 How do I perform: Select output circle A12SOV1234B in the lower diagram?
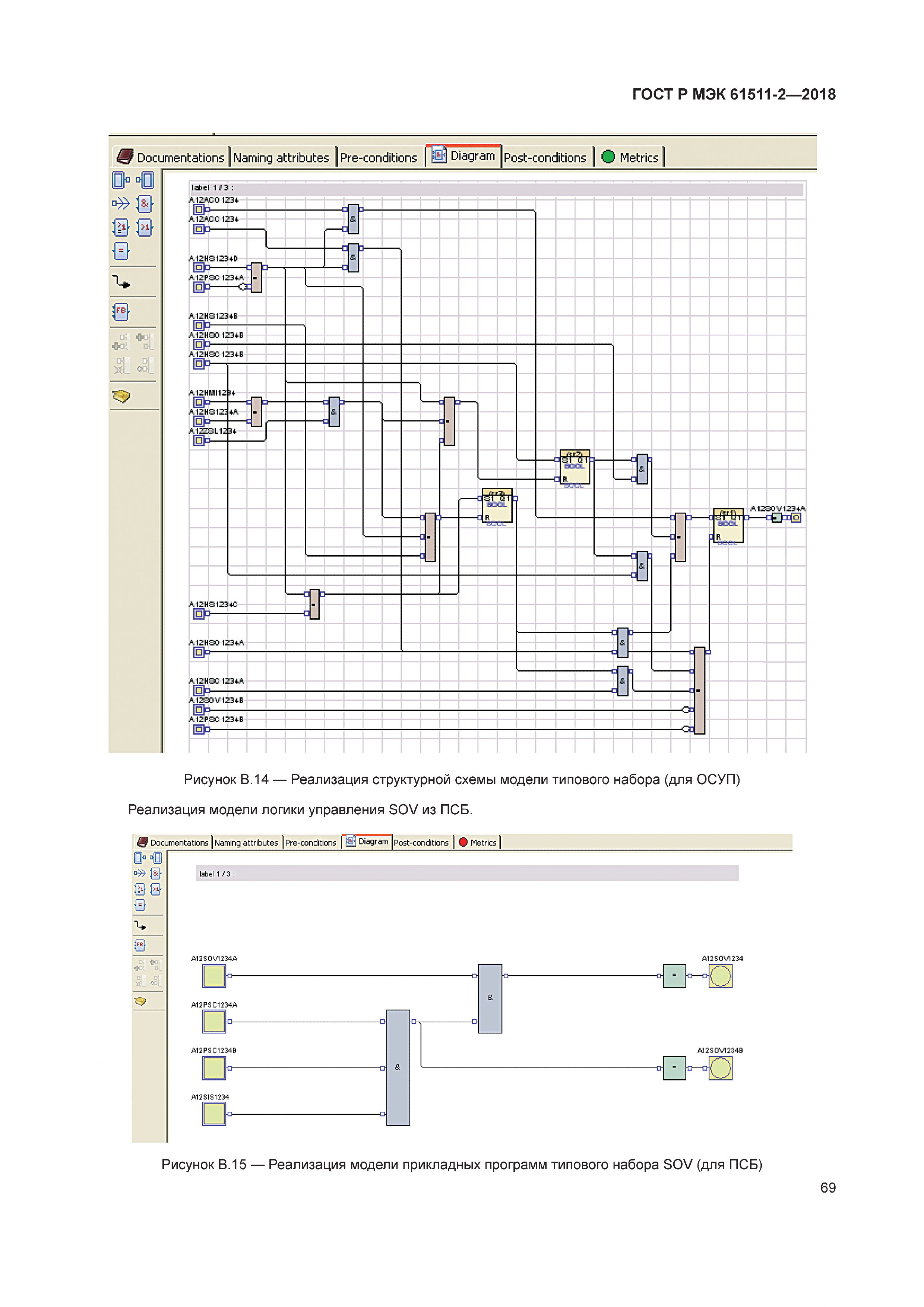[x=720, y=1068]
